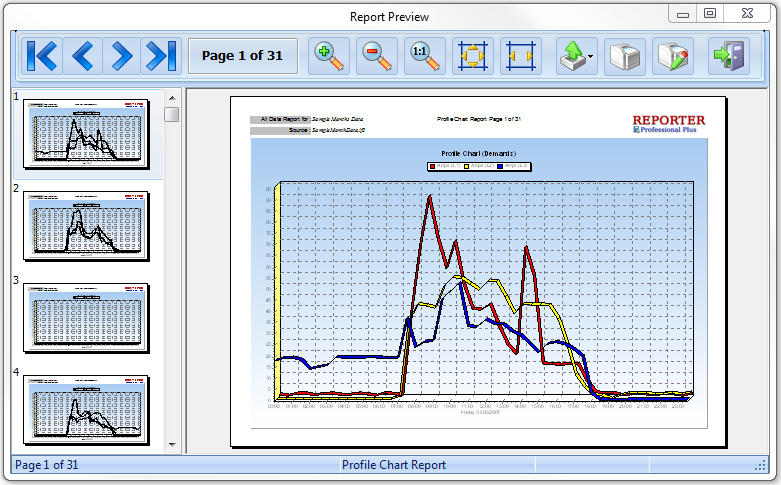781x485 pixels.
Task: Click the red Amps L1 legend swatch
Action: [432, 167]
